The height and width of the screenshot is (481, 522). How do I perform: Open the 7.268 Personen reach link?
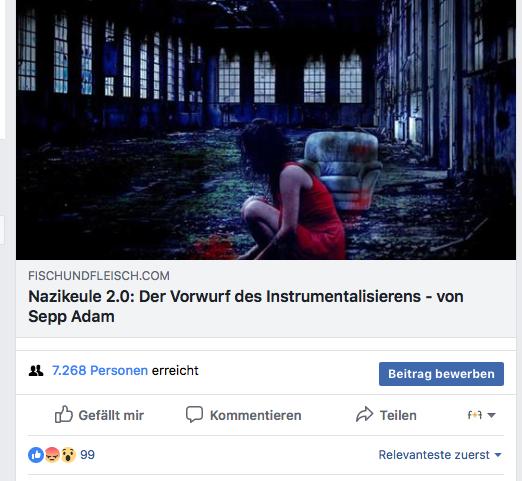[x=100, y=370]
